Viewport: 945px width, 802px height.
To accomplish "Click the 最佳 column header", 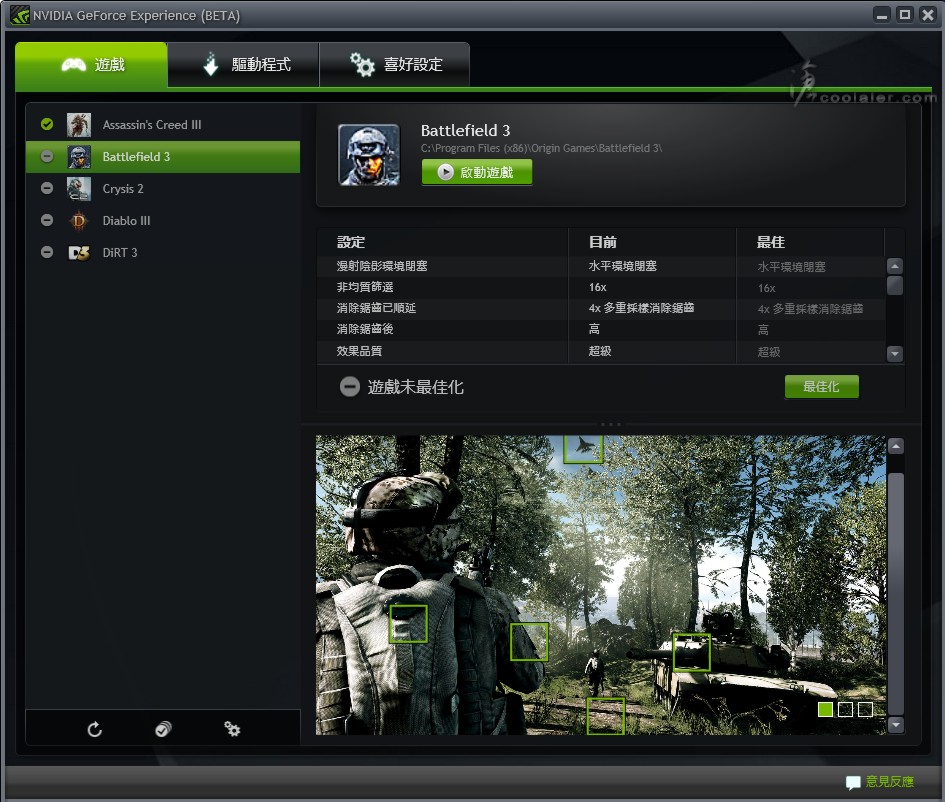I will [x=771, y=242].
